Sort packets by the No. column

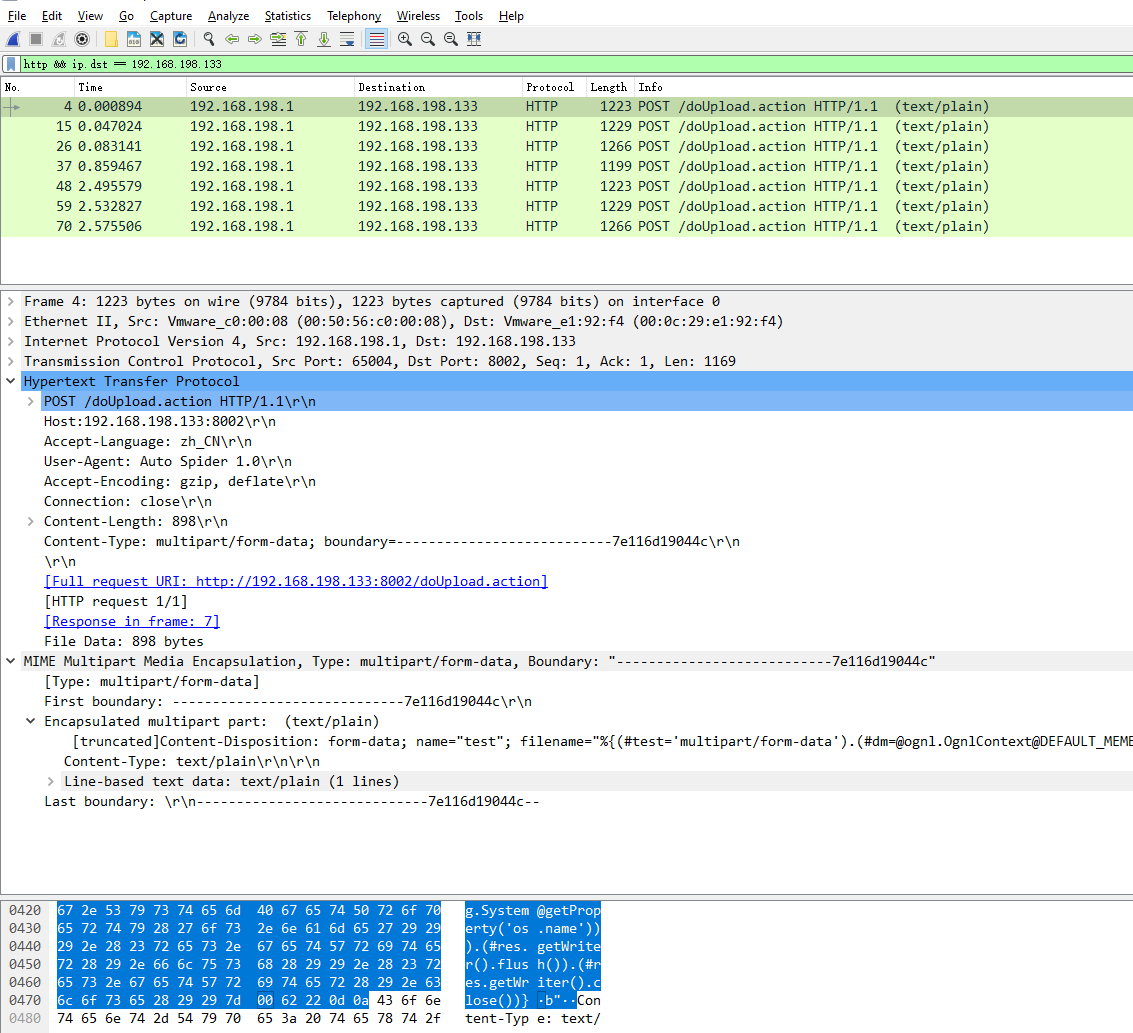pyautogui.click(x=36, y=87)
